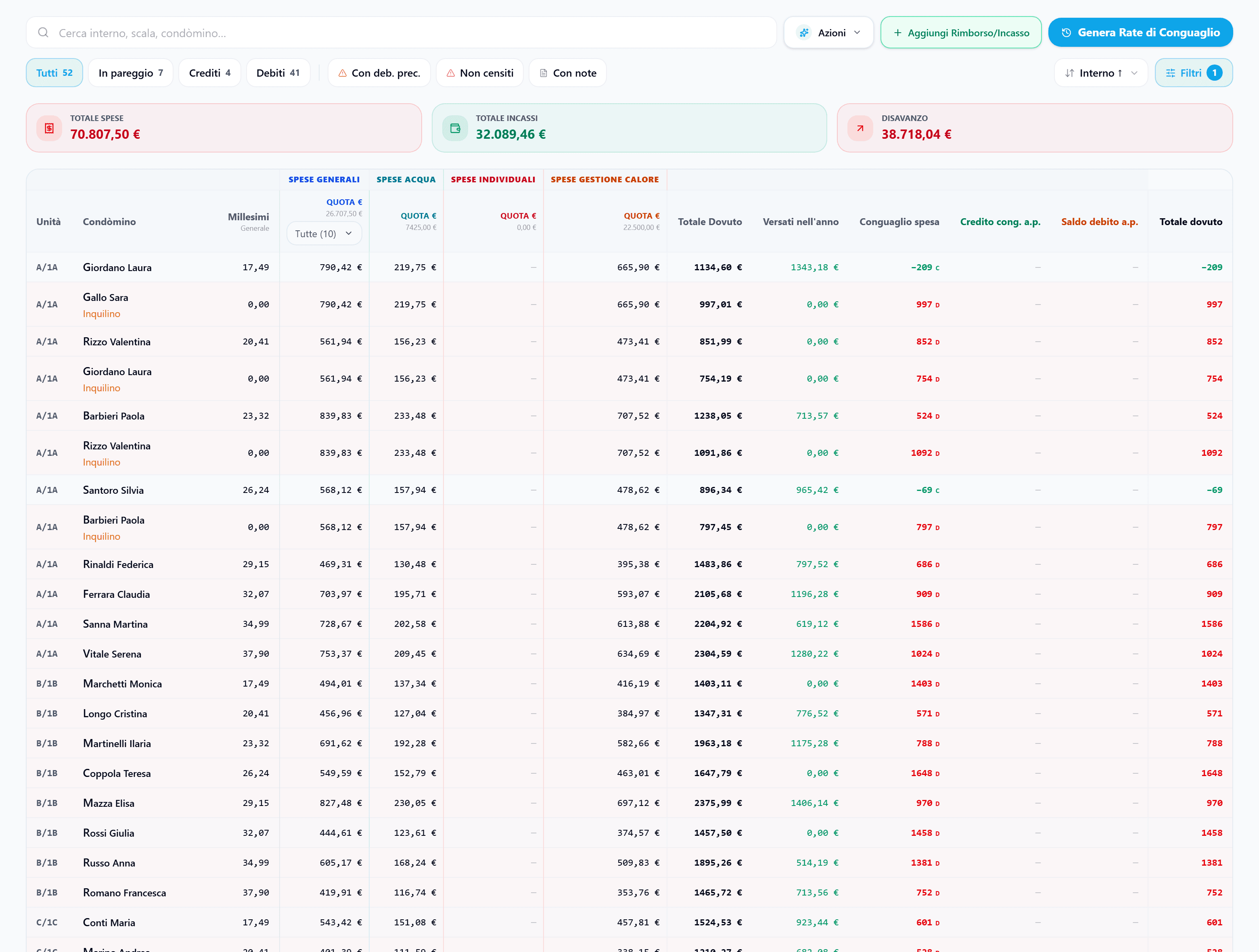
Task: Sort by the Condòmino column header
Action: point(109,222)
